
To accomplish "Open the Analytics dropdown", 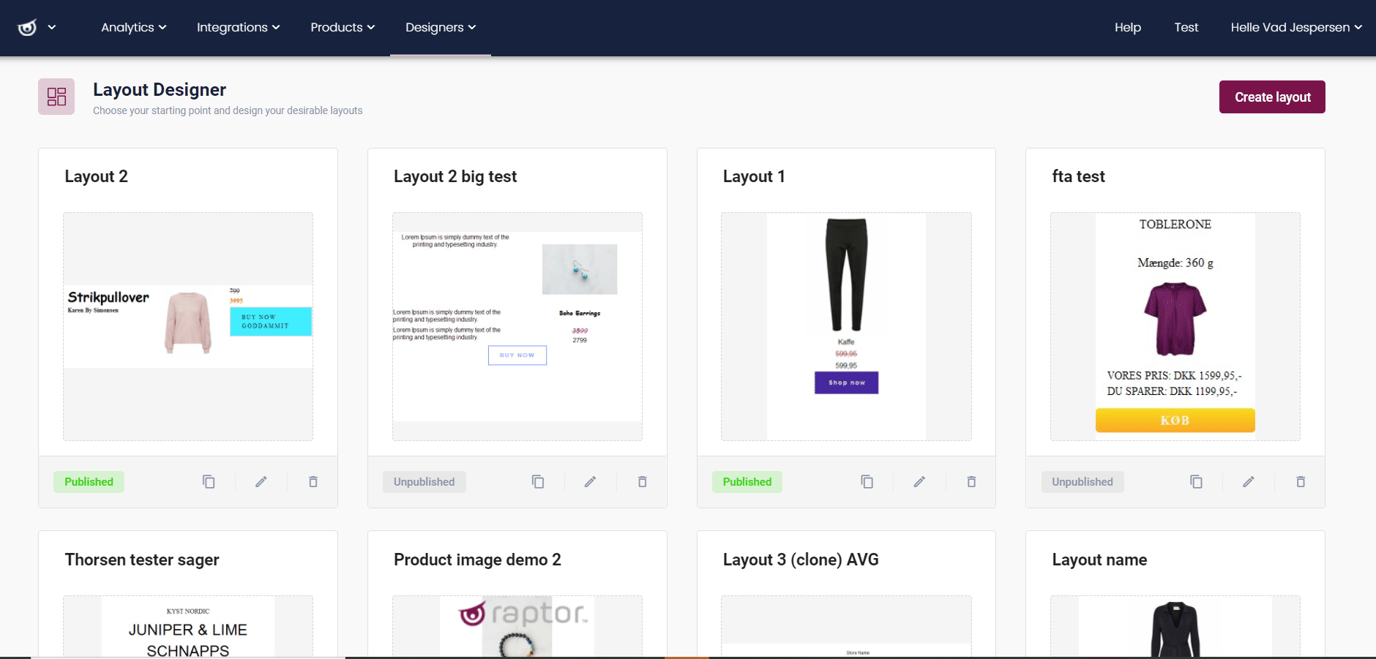I will [x=133, y=27].
